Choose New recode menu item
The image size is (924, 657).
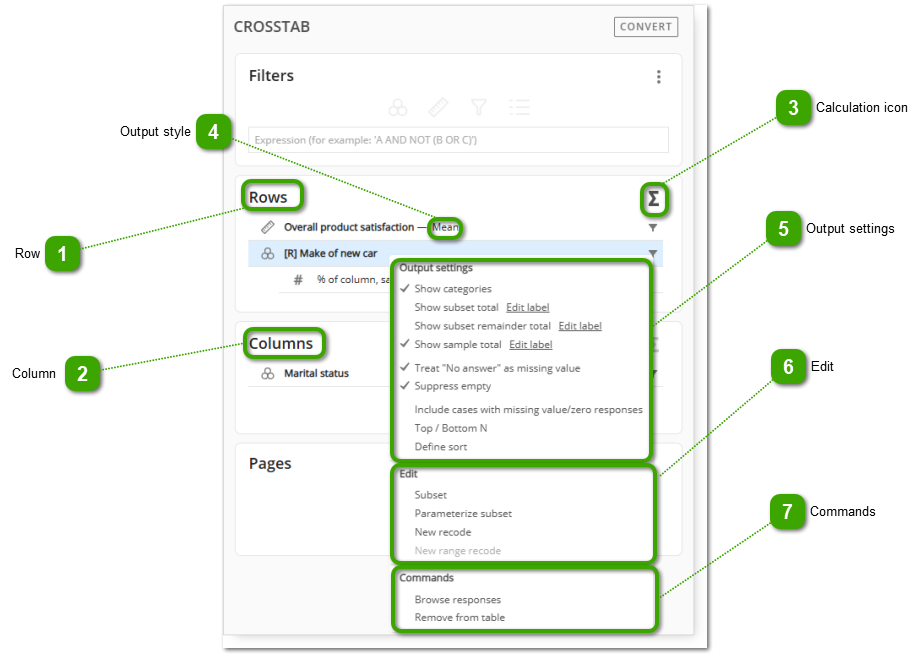[x=443, y=532]
